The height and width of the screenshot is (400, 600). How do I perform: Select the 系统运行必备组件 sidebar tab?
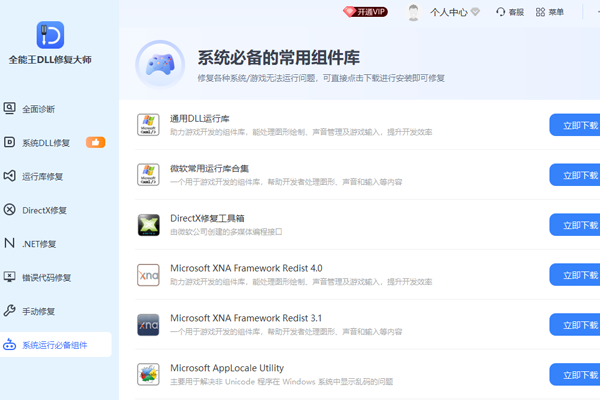click(x=56, y=344)
